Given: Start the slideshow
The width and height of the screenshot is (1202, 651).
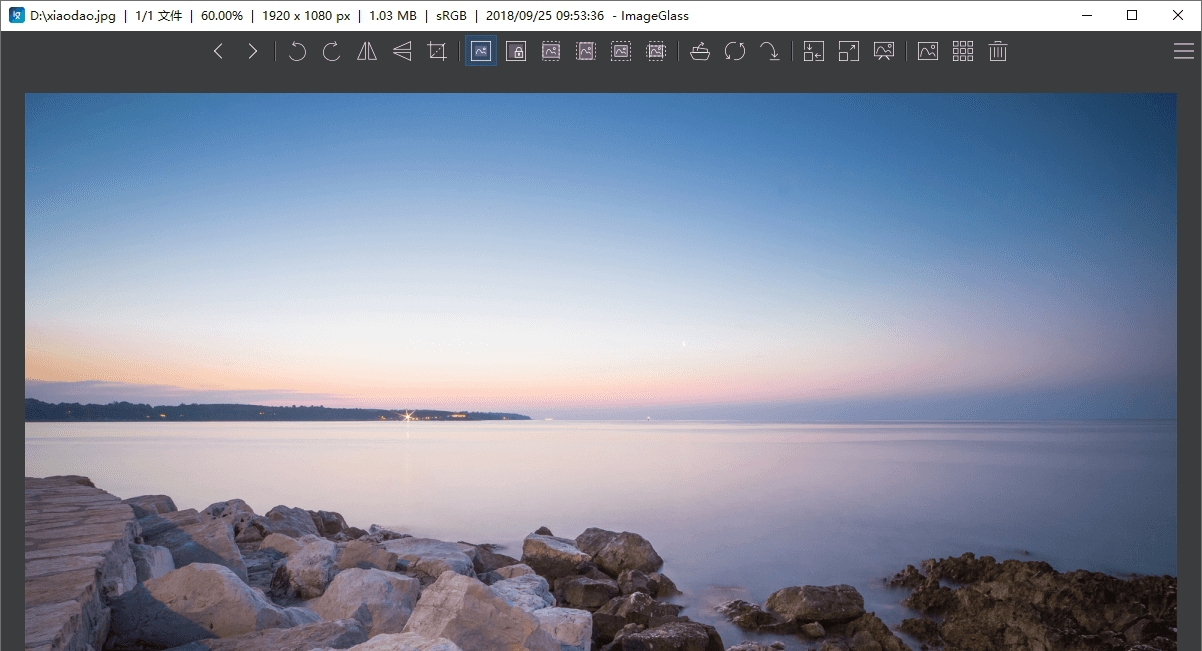Looking at the screenshot, I should click(x=884, y=51).
